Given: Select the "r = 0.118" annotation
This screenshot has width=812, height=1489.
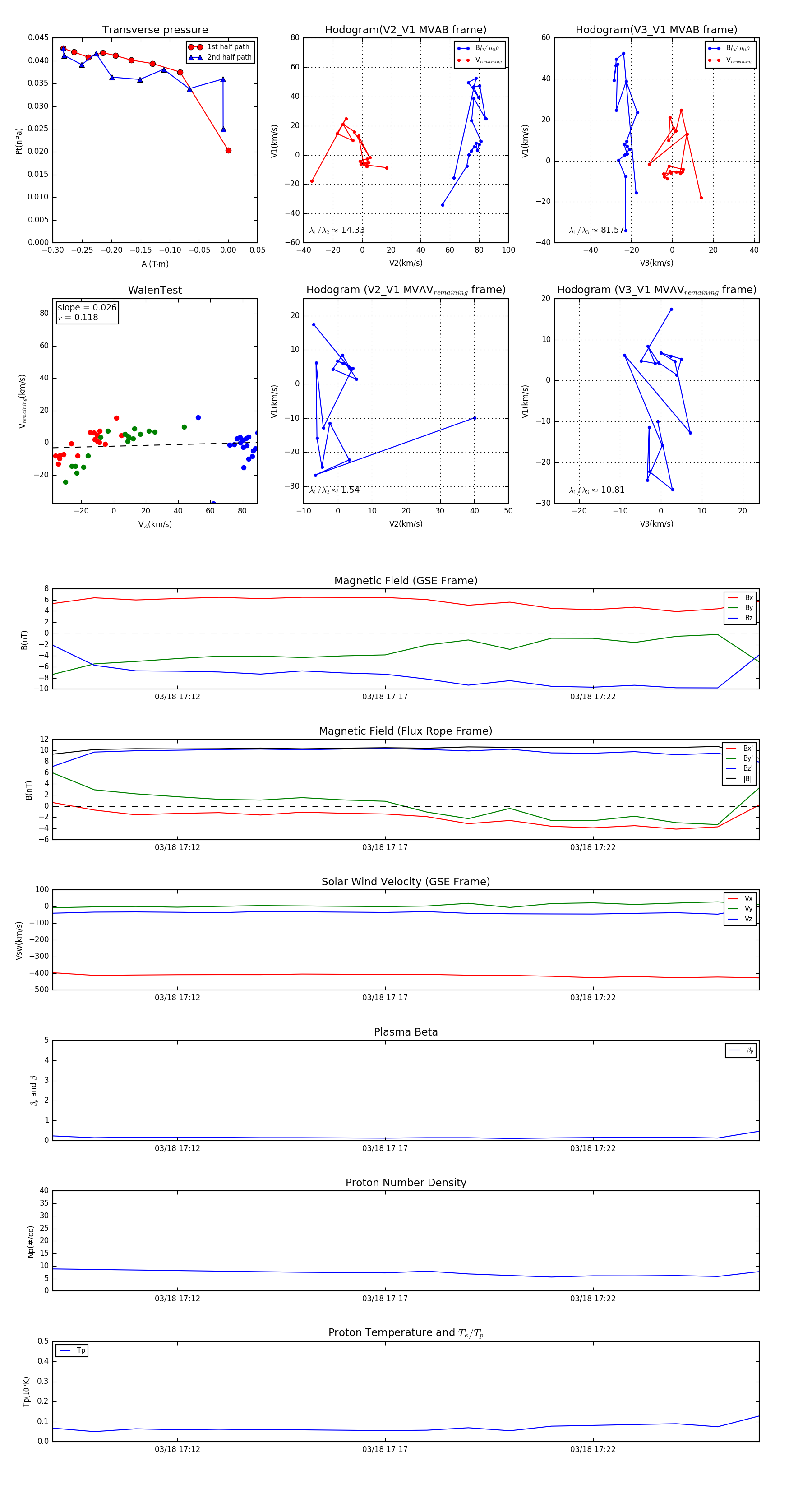Looking at the screenshot, I should click(78, 317).
